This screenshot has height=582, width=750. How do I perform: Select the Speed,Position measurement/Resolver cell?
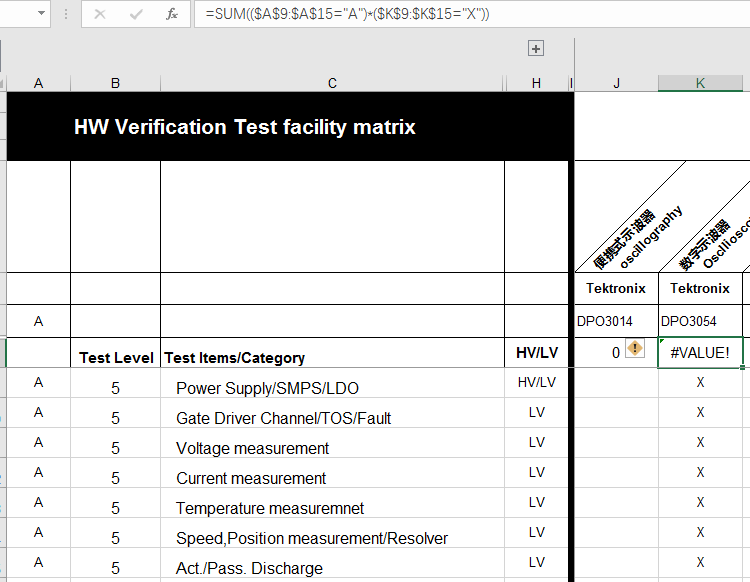pos(332,533)
